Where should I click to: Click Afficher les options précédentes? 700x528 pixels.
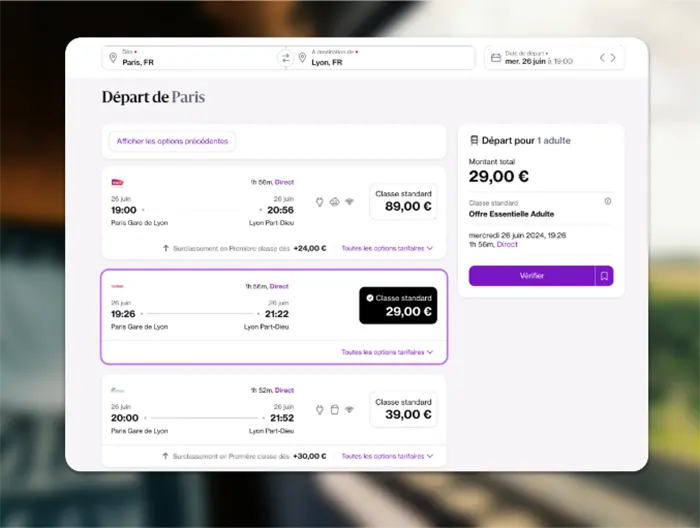172,141
